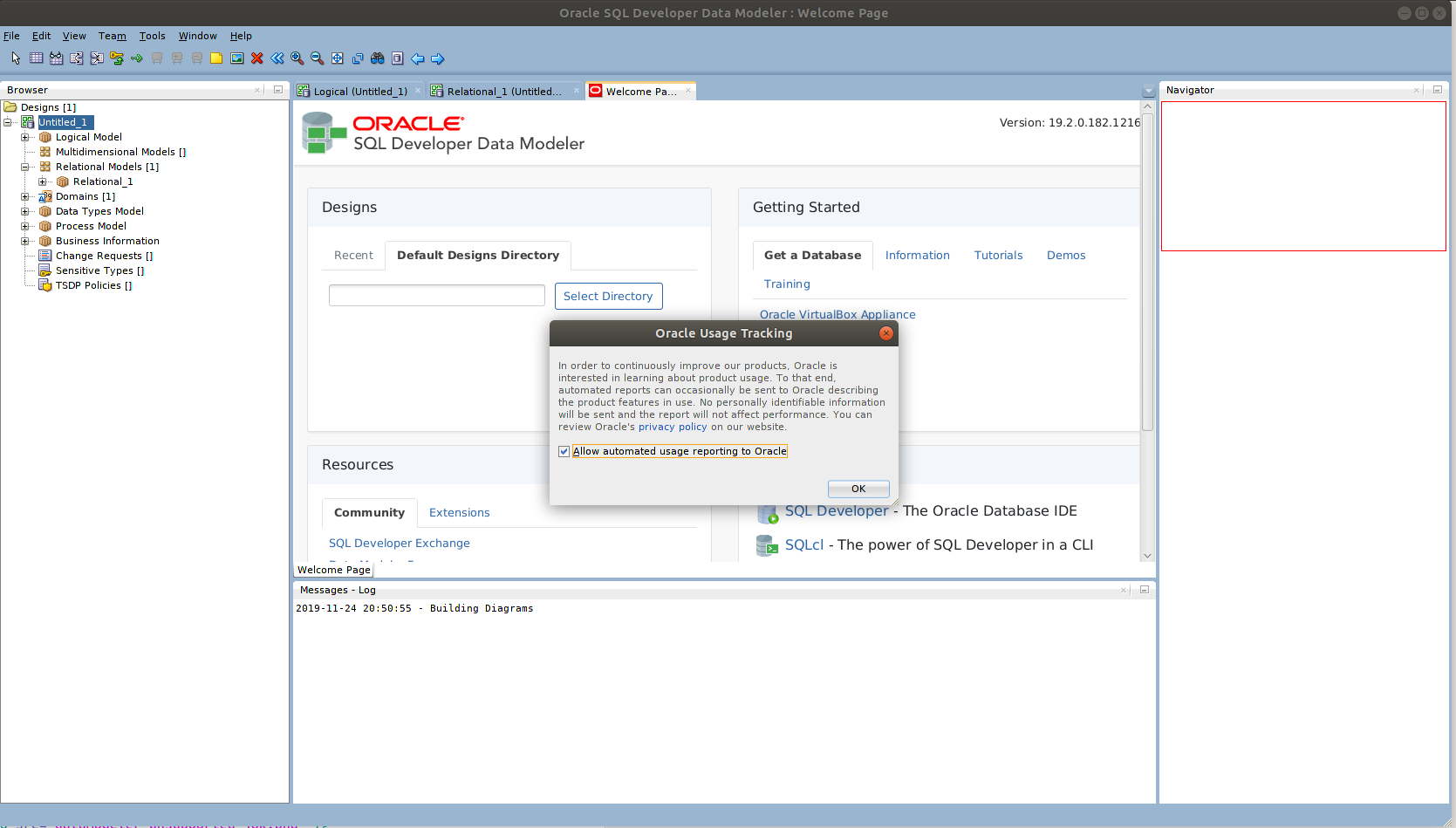This screenshot has width=1456, height=828.
Task: Minimize the Messages - Log panel
Action: point(1145,590)
